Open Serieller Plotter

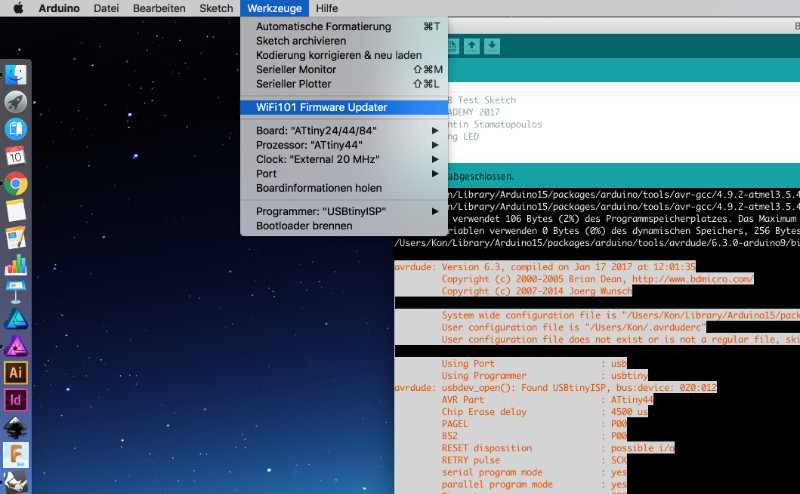344,84
